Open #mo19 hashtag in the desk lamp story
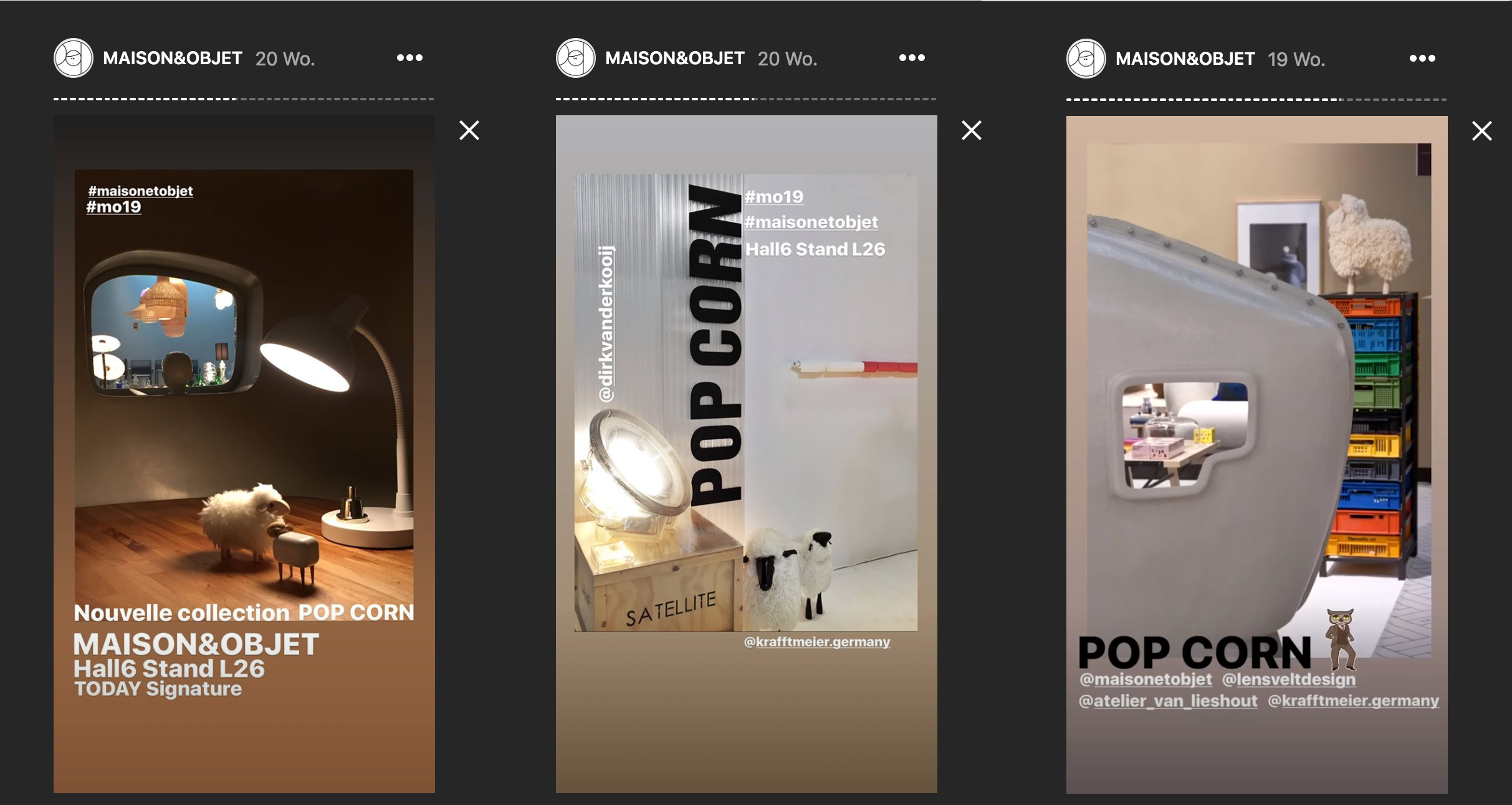This screenshot has width=1512, height=805. click(114, 207)
